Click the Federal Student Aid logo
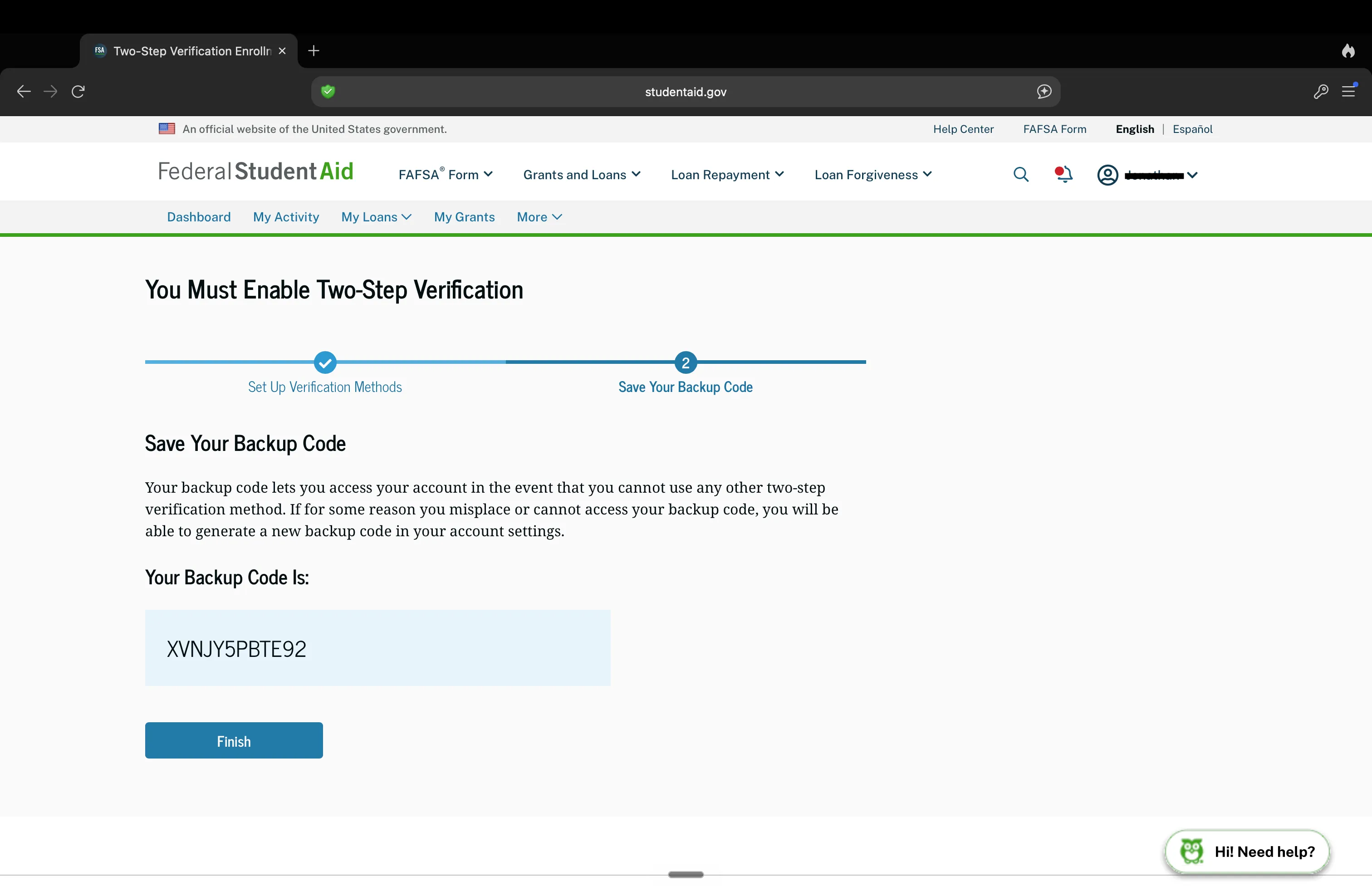The image size is (1372, 891). 255,171
